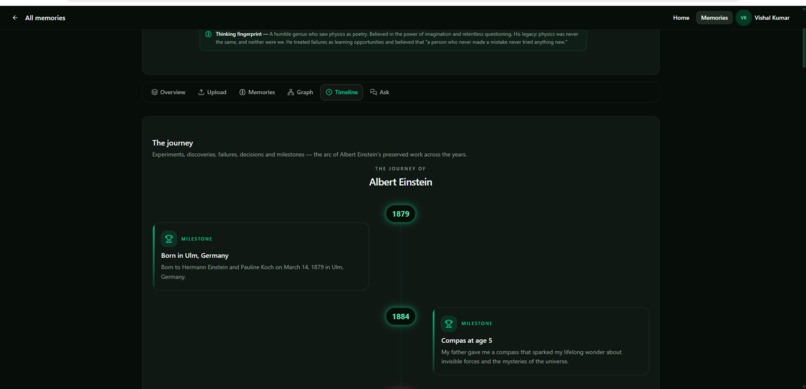Image resolution: width=806 pixels, height=389 pixels.
Task: Open the Memories tab in the tab bar
Action: [257, 92]
